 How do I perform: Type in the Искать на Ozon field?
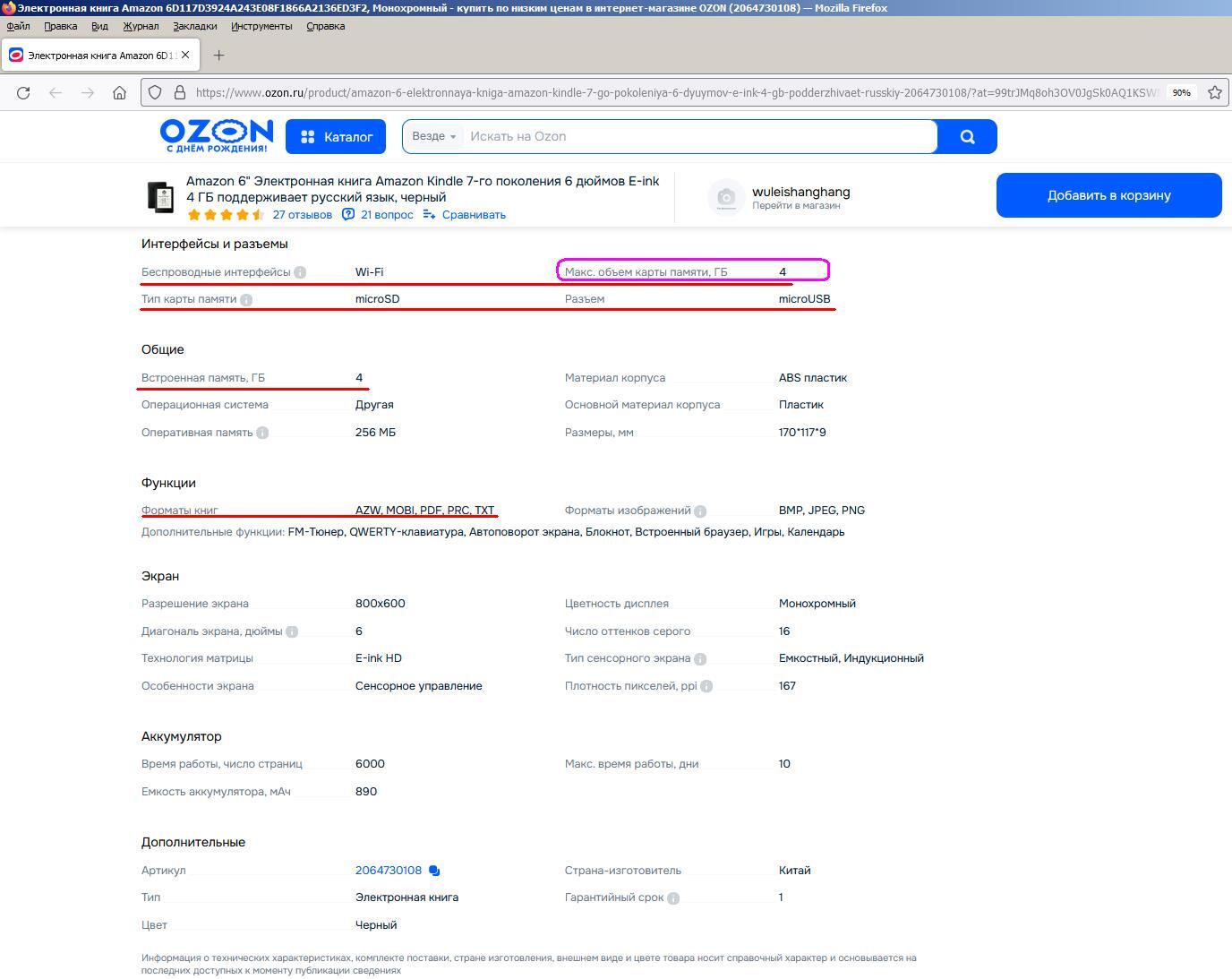[698, 137]
